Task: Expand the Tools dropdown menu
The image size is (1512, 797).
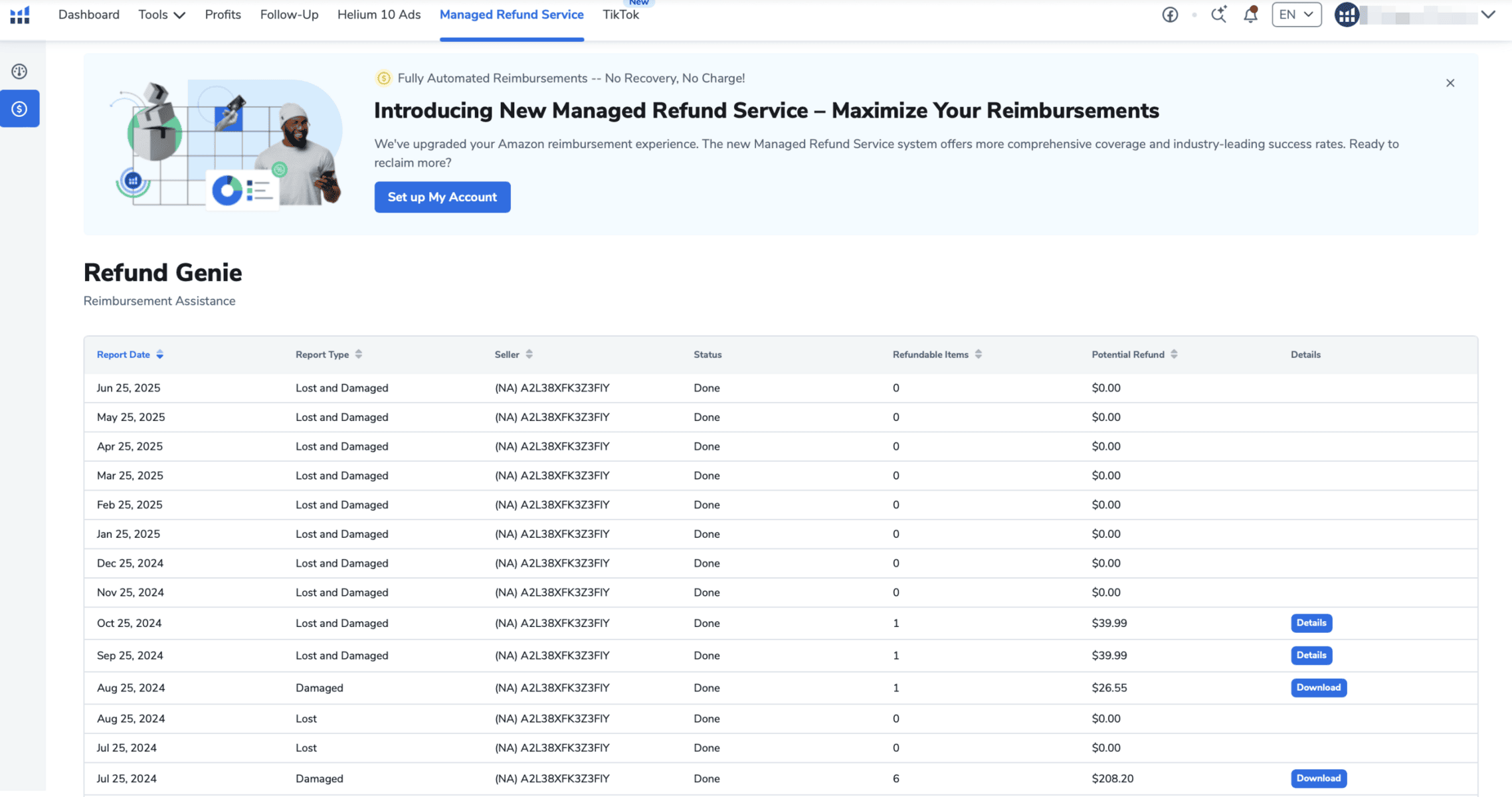Action: 161,15
